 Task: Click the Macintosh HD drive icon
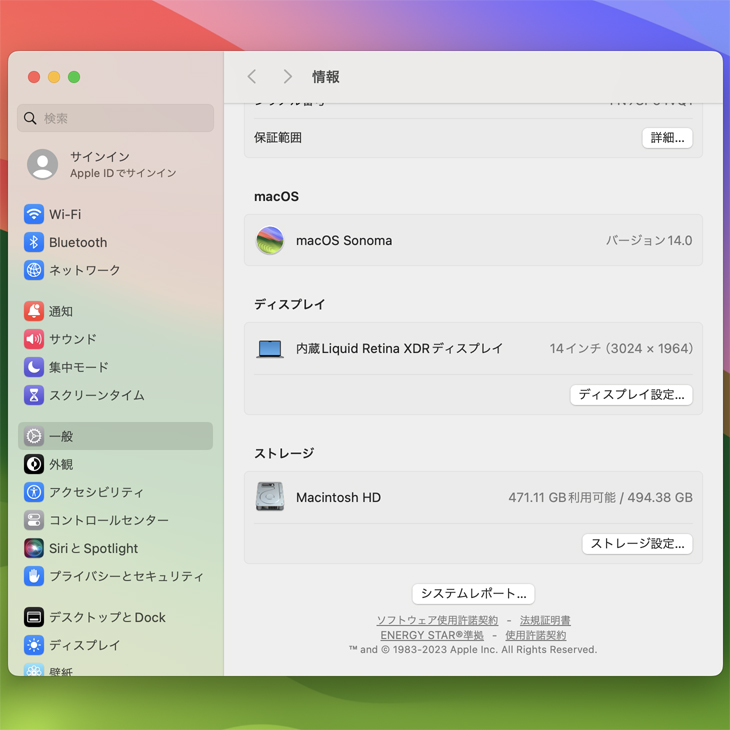pyautogui.click(x=270, y=496)
